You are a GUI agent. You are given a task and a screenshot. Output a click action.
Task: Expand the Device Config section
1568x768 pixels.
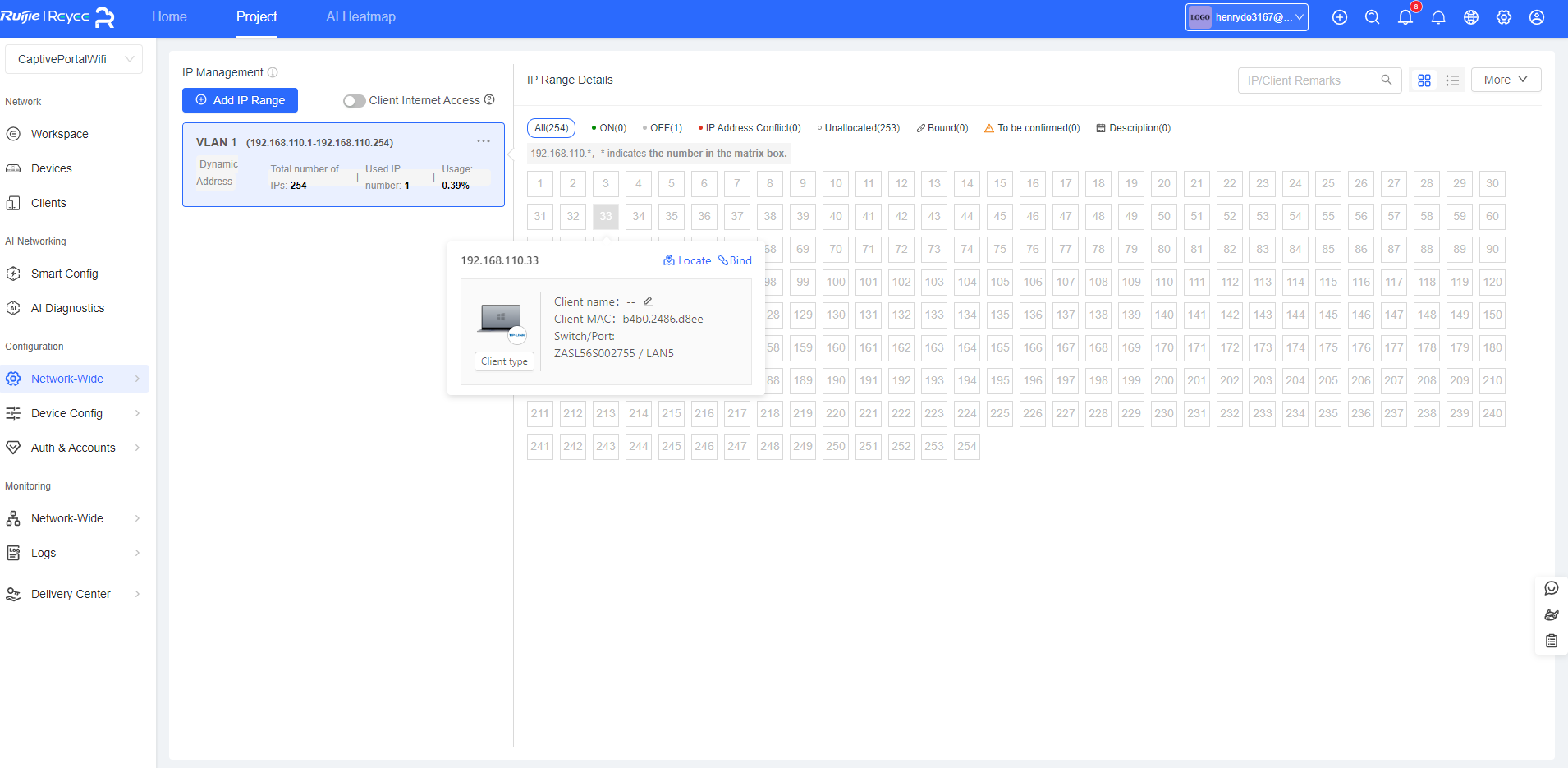pyautogui.click(x=66, y=412)
